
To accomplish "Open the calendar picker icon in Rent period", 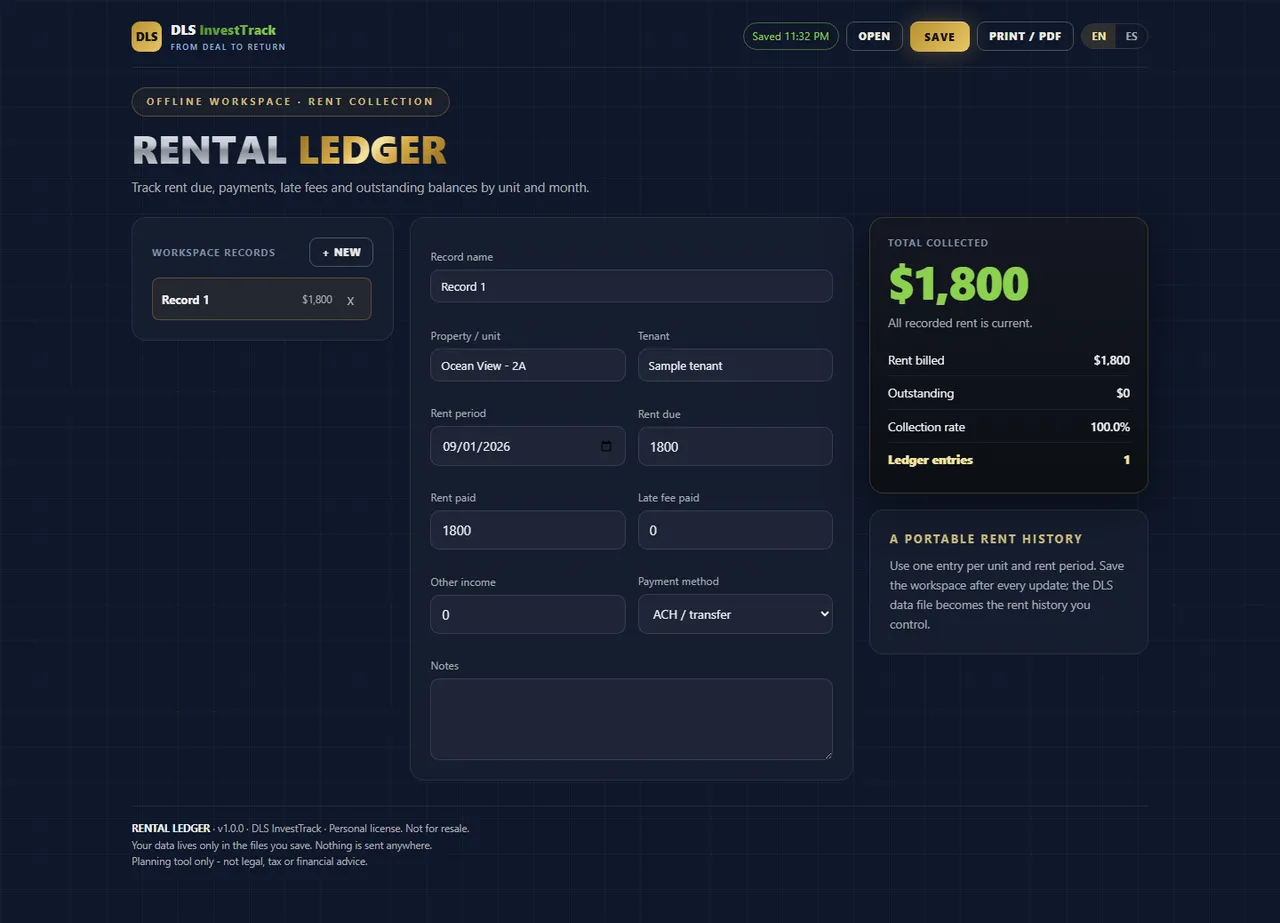I will (x=606, y=446).
